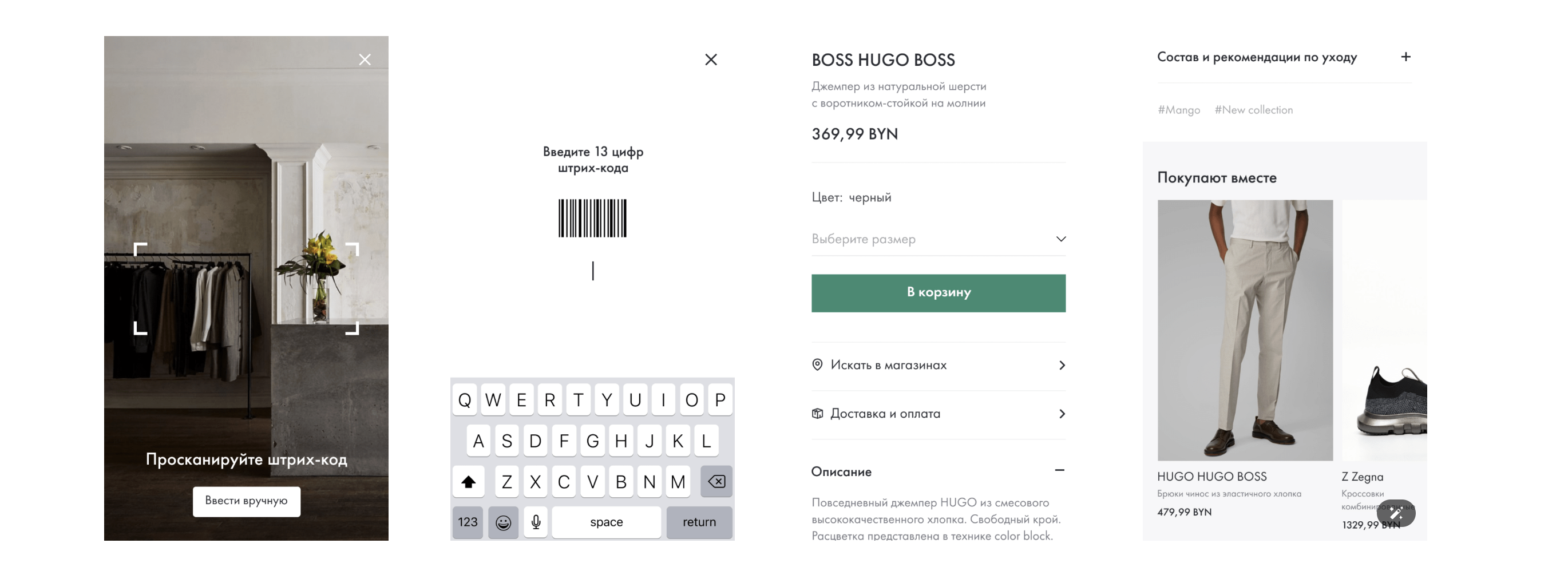The height and width of the screenshot is (563, 1568).
Task: Open the 'Выберите размер' size dropdown
Action: [x=938, y=239]
